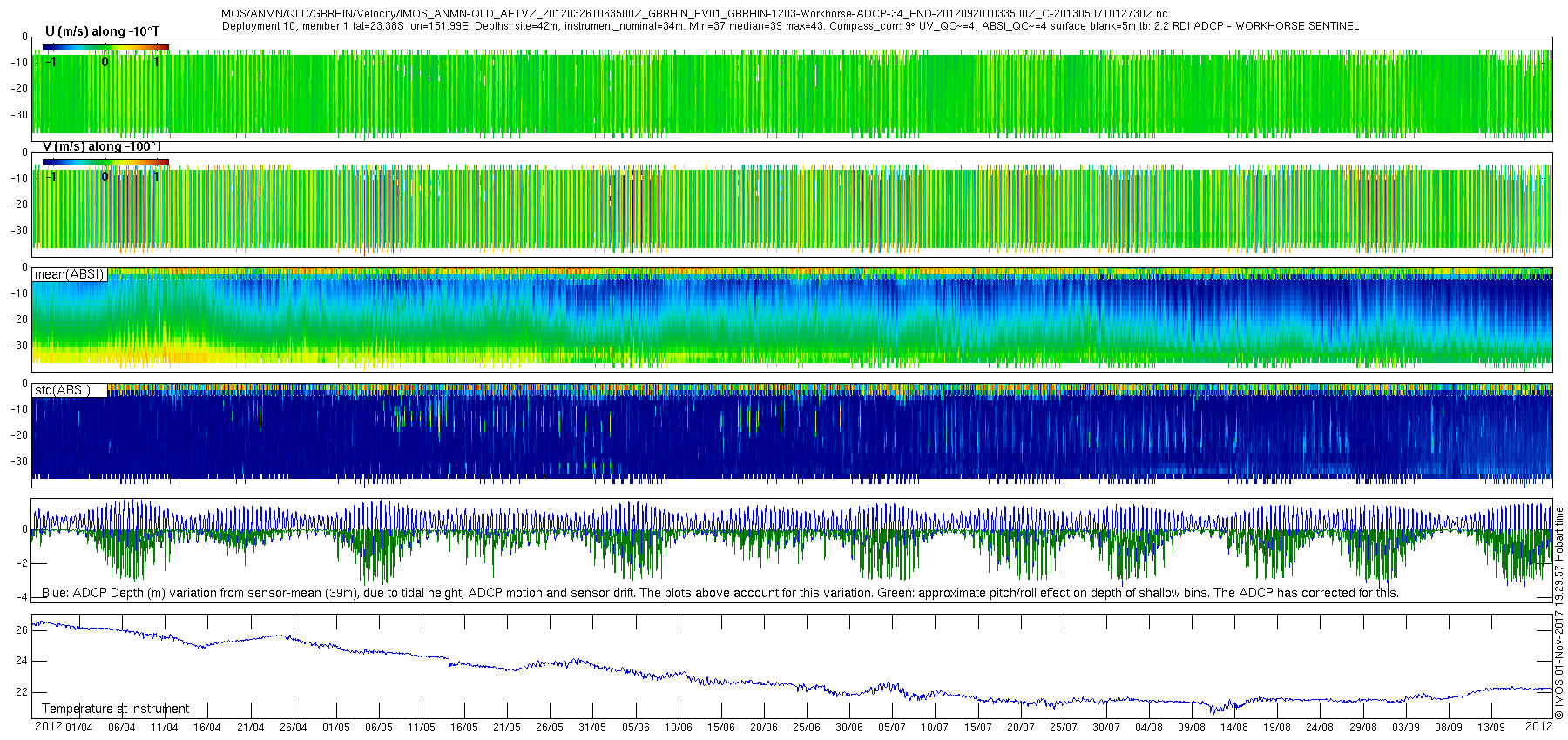Select the mean(ABSI) panel label
Screen dimensions: 1568x740
70,274
